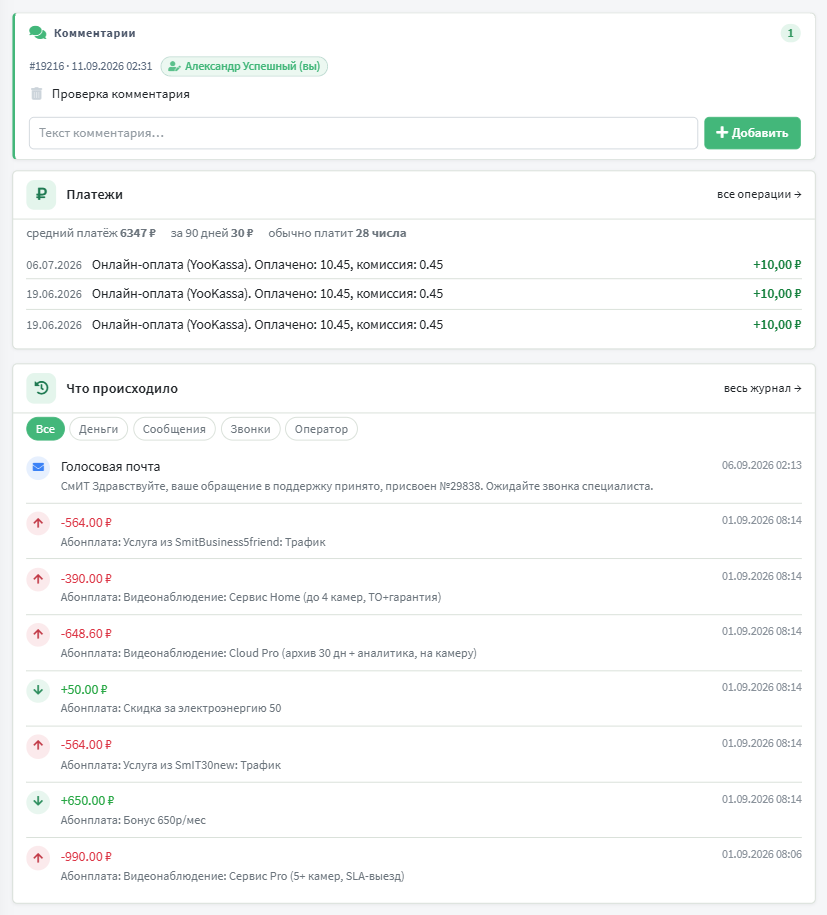Click the 'средний платёж 6347 ₽' stat

click(x=91, y=233)
